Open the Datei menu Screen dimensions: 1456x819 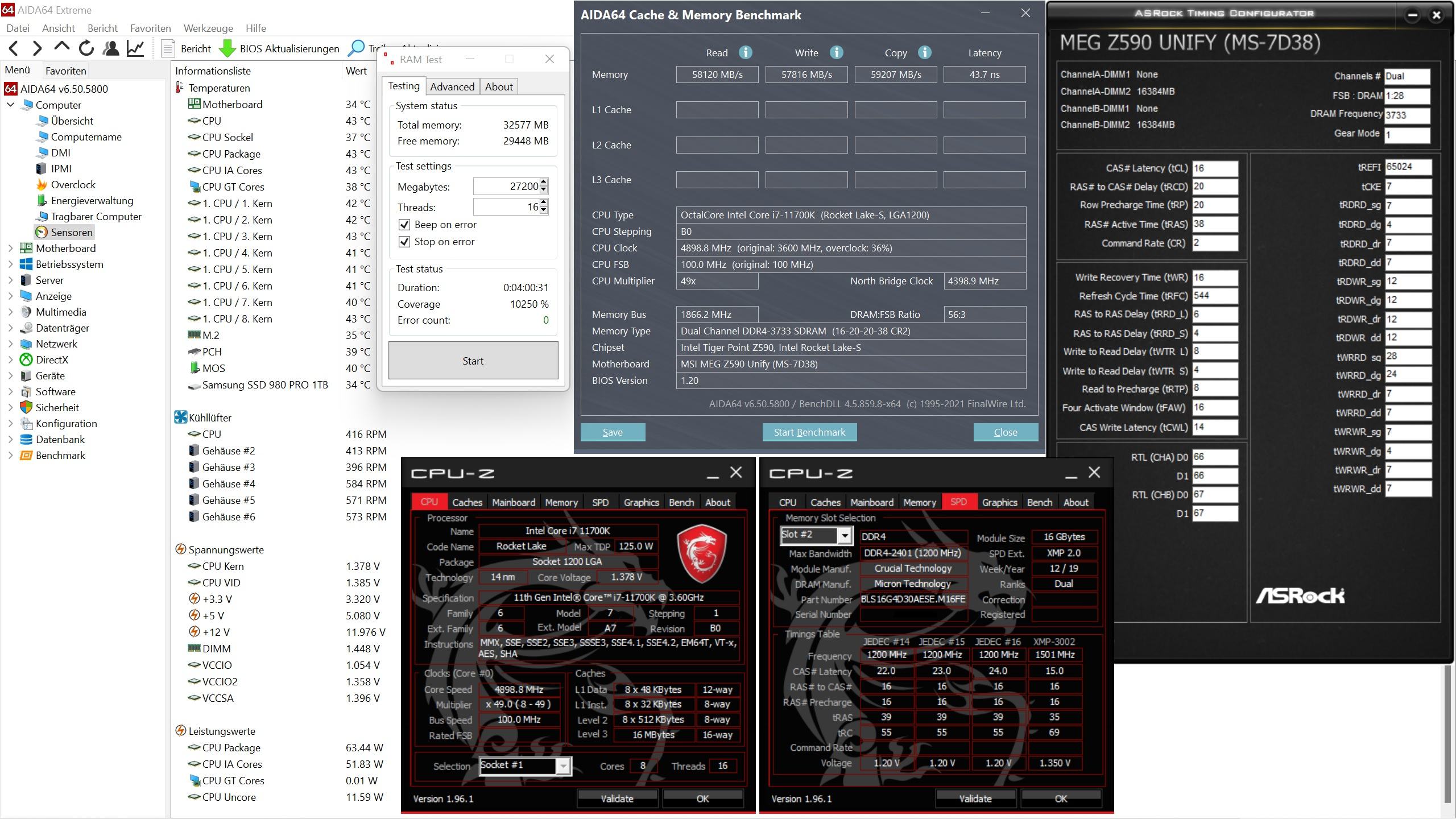18,28
